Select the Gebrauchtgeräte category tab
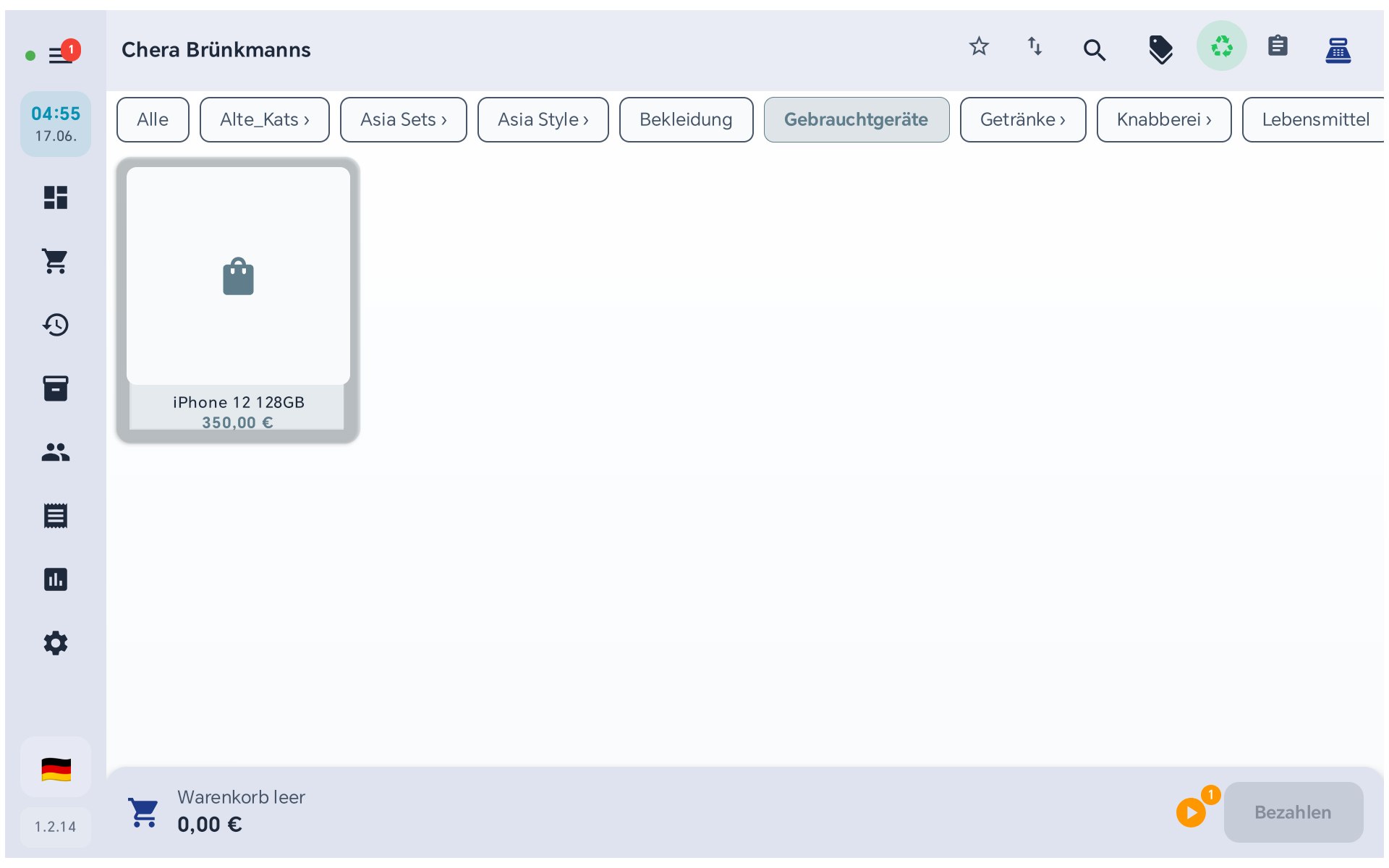The height and width of the screenshot is (868, 1389). (857, 119)
